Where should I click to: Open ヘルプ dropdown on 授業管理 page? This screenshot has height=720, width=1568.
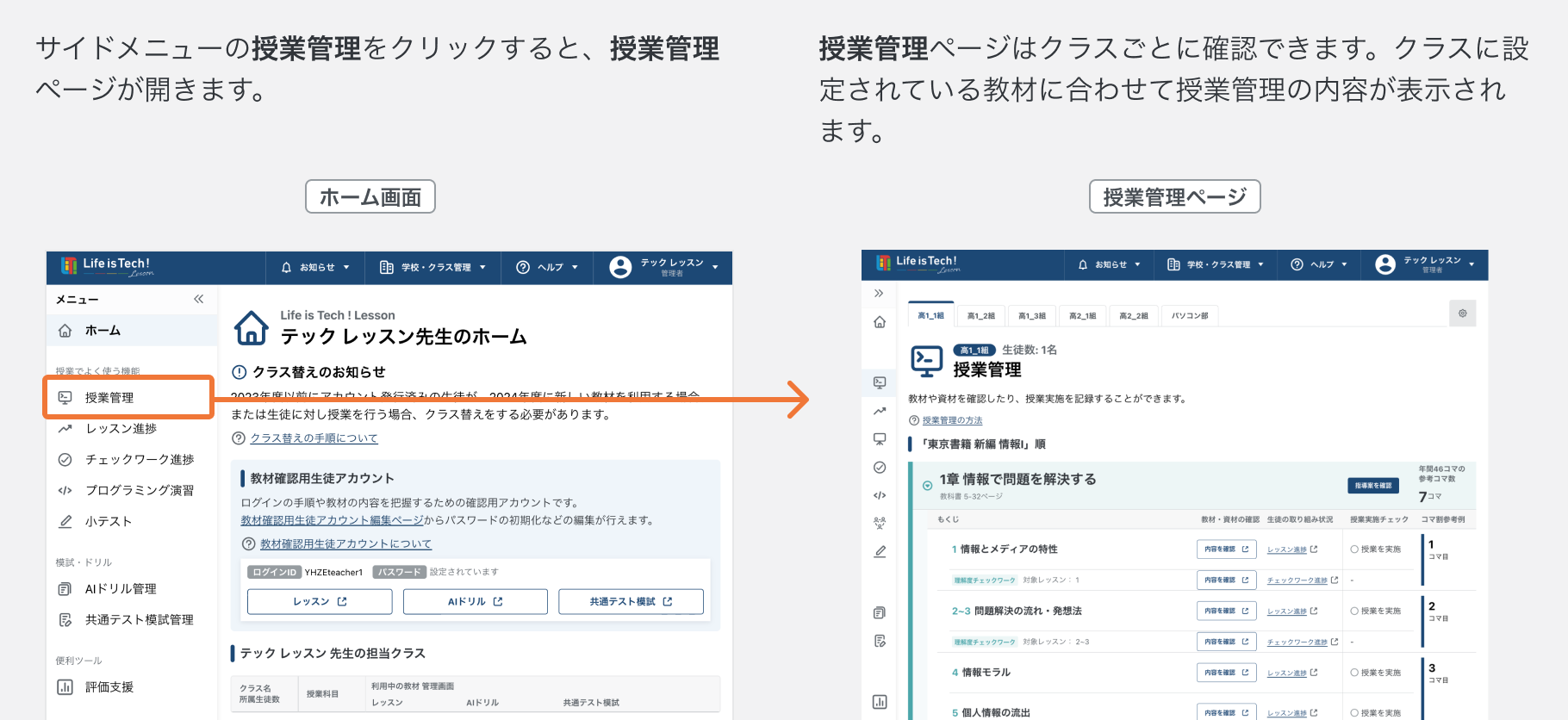1318,265
